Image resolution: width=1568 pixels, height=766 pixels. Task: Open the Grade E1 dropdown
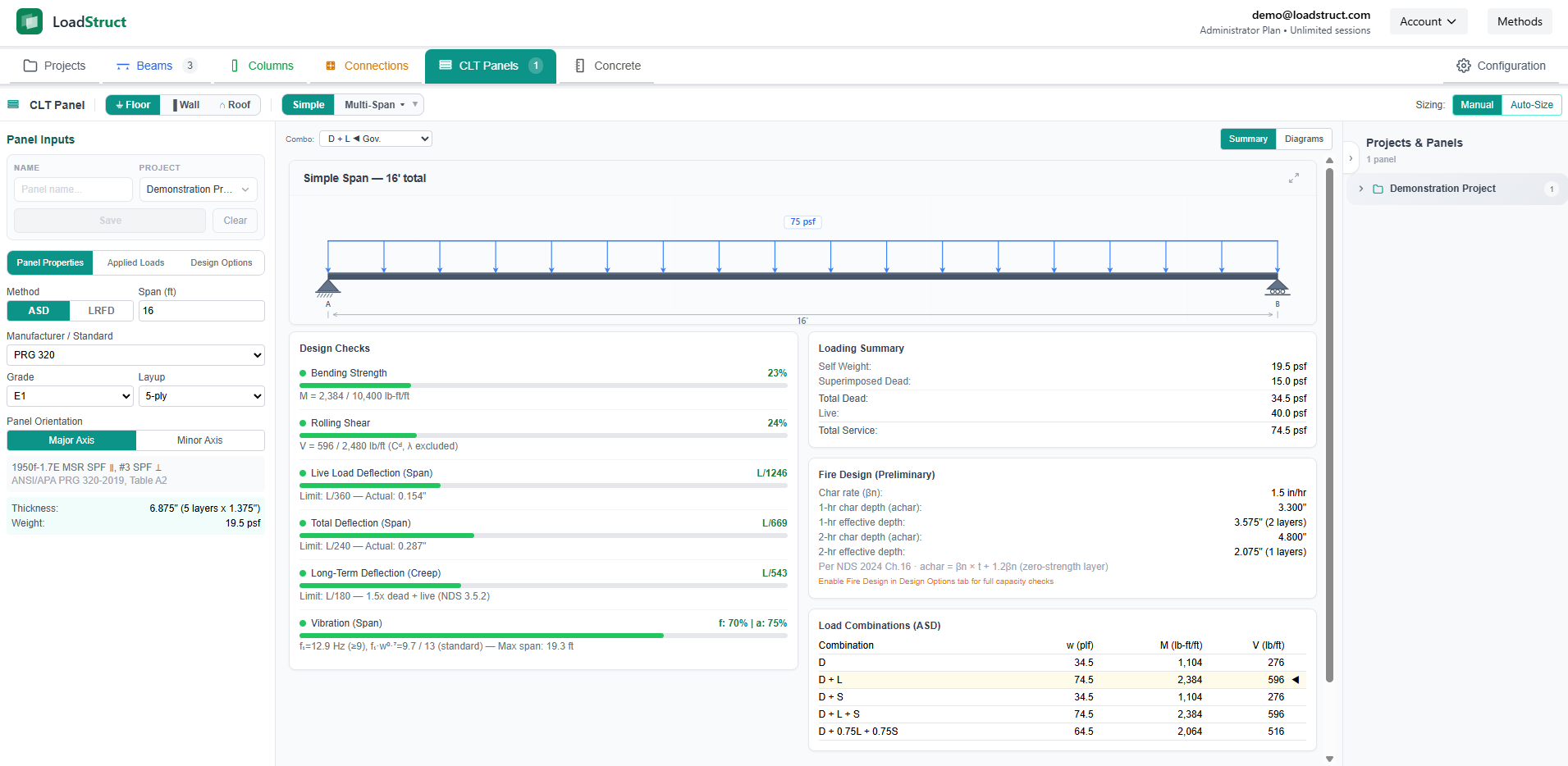pyautogui.click(x=70, y=396)
